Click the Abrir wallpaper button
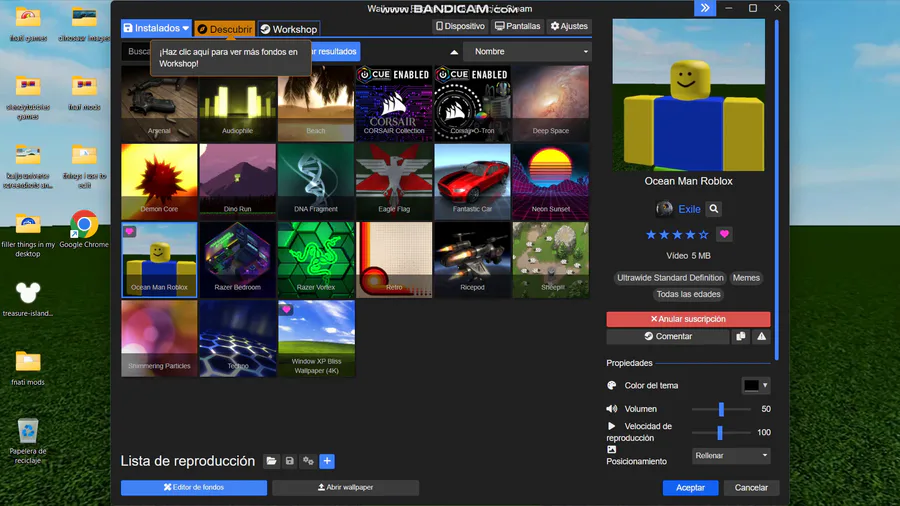The height and width of the screenshot is (506, 900). [346, 488]
